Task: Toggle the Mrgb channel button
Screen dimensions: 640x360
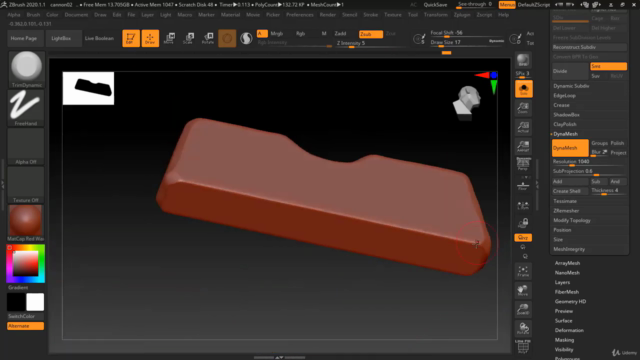Action: coord(277,34)
